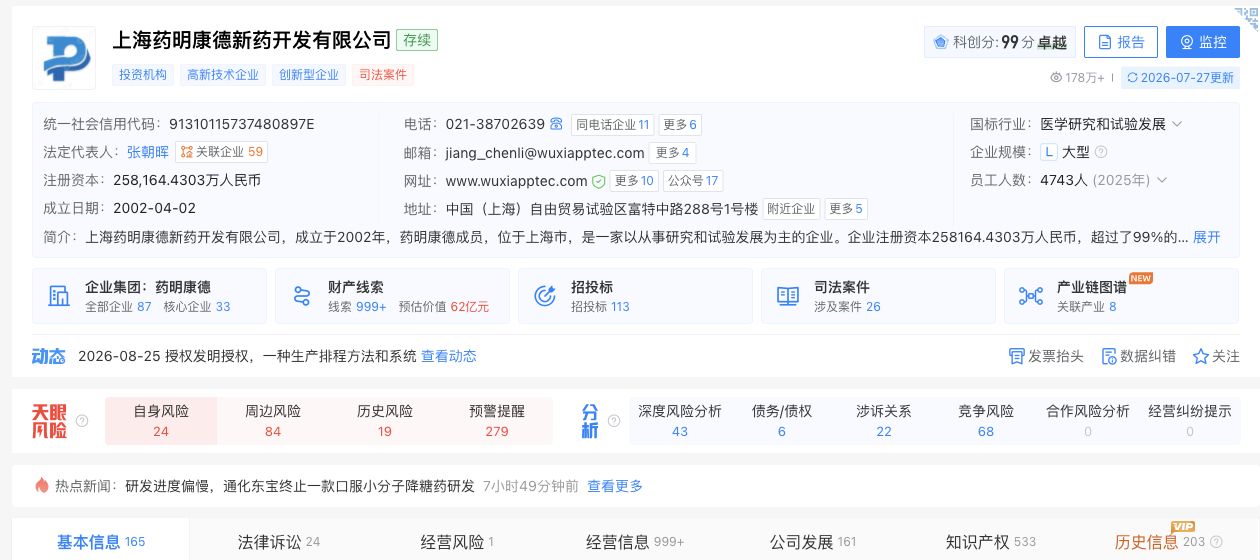The height and width of the screenshot is (560, 1260).
Task: Show 更多 5 addresses
Action: coord(846,209)
